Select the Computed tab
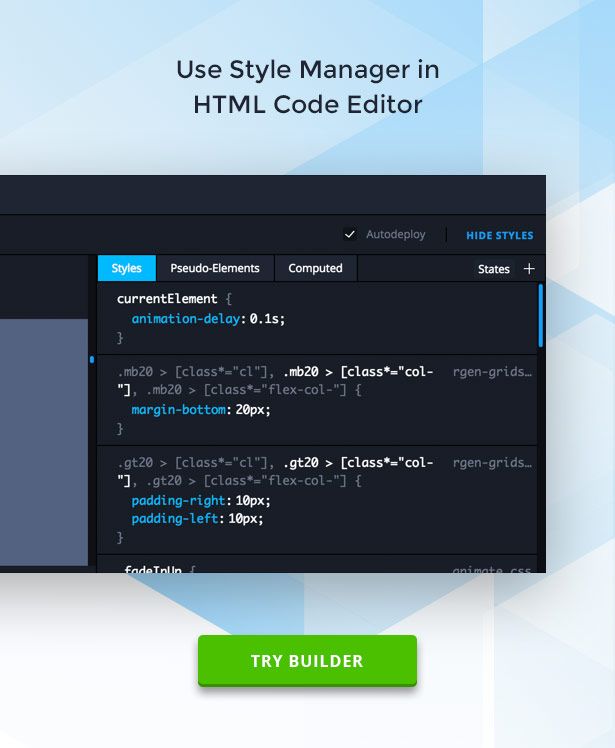Screen dimensions: 615x748 (315, 268)
